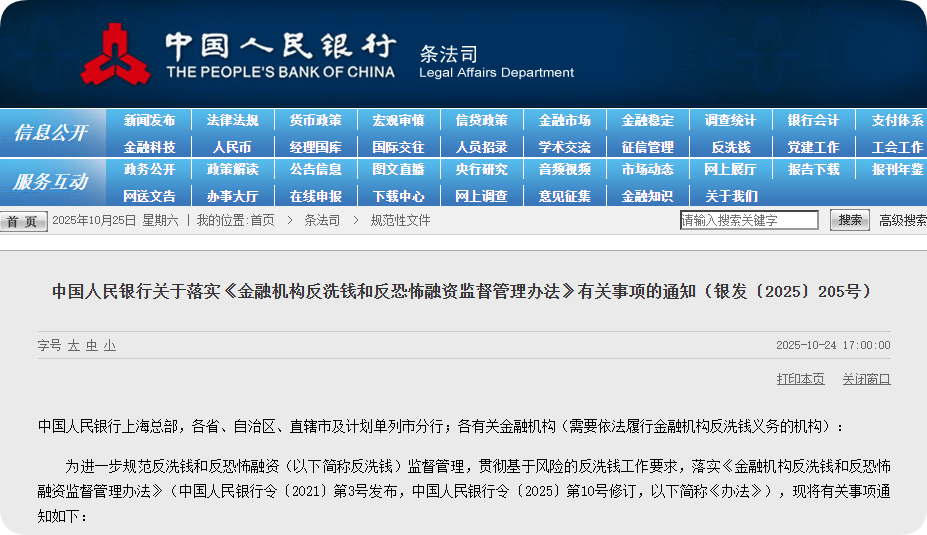
Task: Select 经理国库 menu item
Action: (316, 147)
